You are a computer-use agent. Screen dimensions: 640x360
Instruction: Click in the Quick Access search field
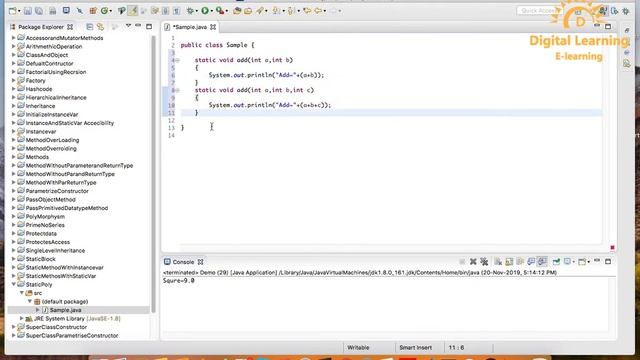coord(539,11)
